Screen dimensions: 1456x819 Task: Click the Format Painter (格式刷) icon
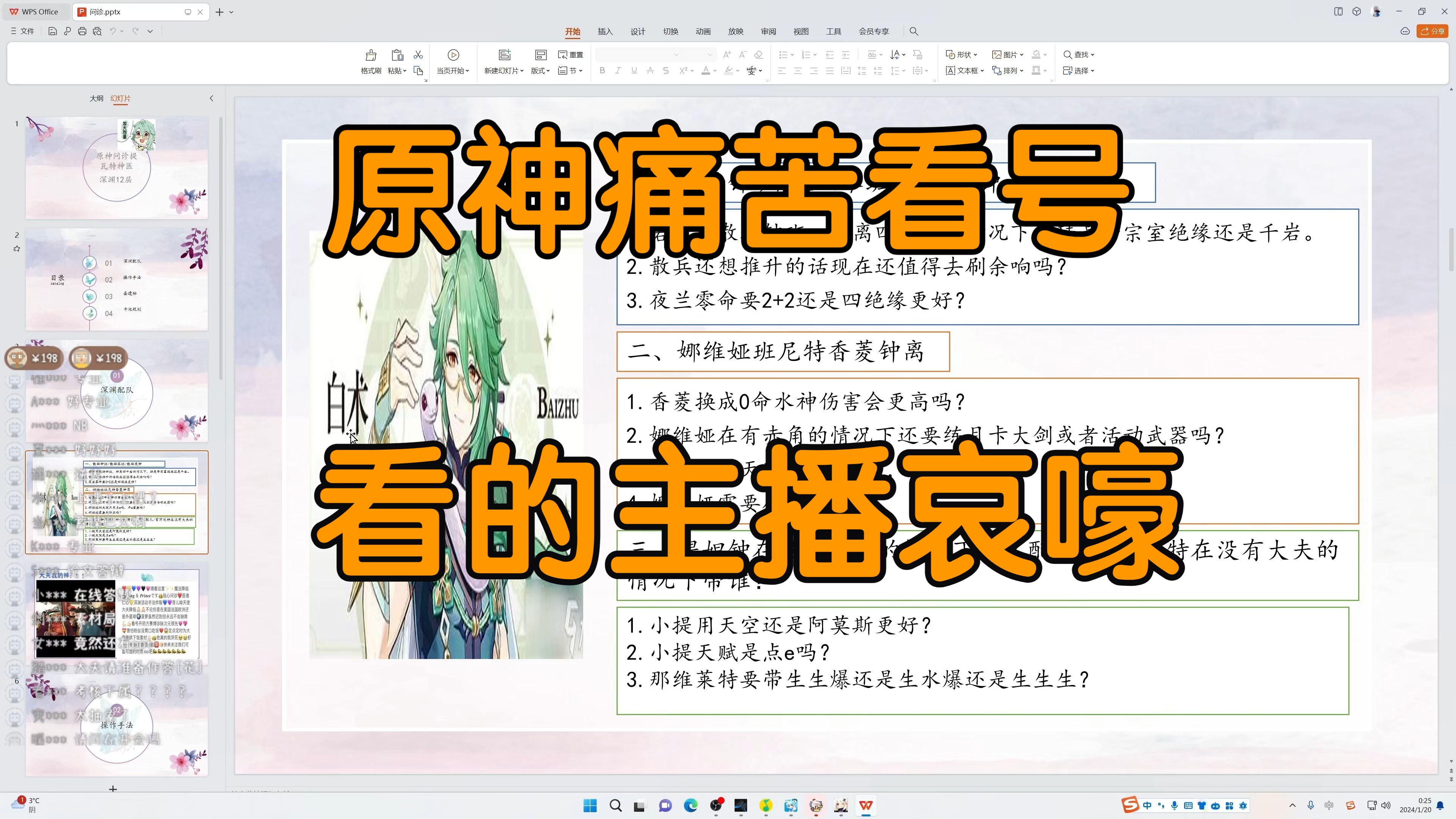point(371,55)
